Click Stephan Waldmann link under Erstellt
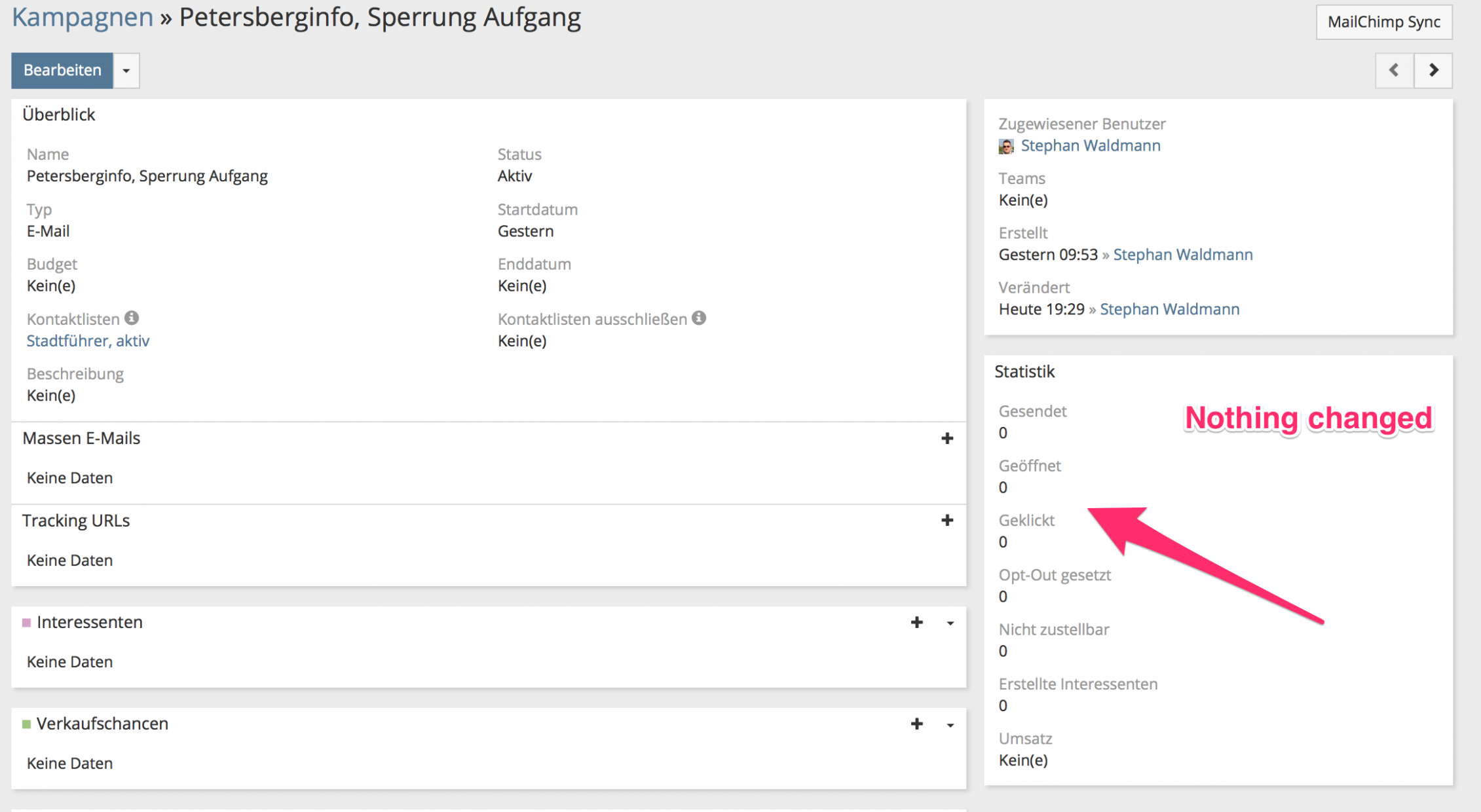Viewport: 1481px width, 812px height. (x=1182, y=255)
